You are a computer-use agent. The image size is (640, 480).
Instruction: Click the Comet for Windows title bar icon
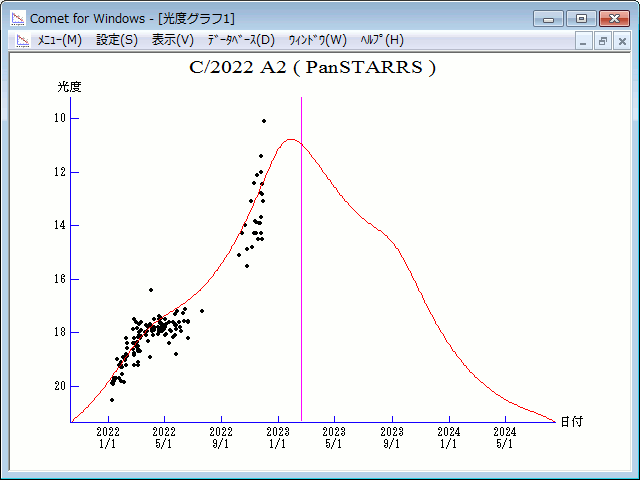pyautogui.click(x=17, y=18)
